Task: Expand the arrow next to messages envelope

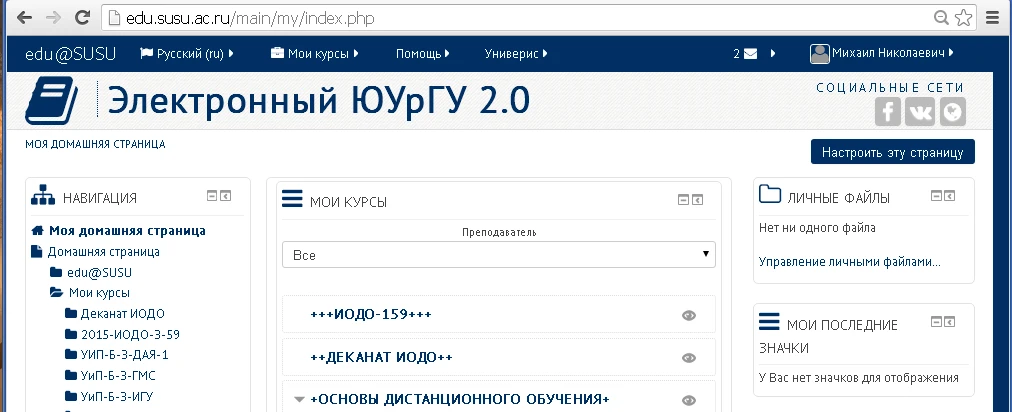Action: 773,54
